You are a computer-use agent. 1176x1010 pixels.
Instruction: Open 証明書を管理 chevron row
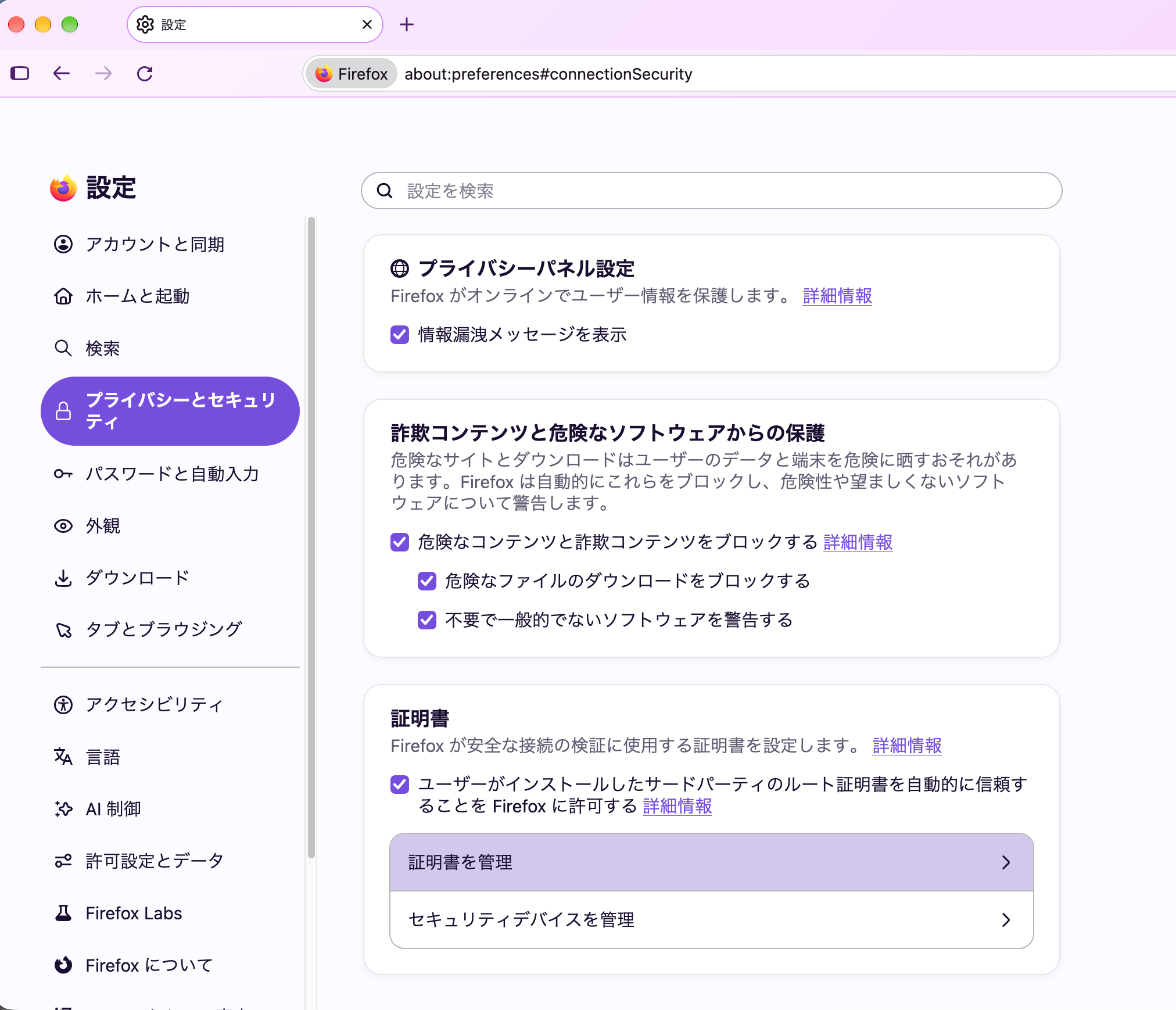(x=712, y=862)
